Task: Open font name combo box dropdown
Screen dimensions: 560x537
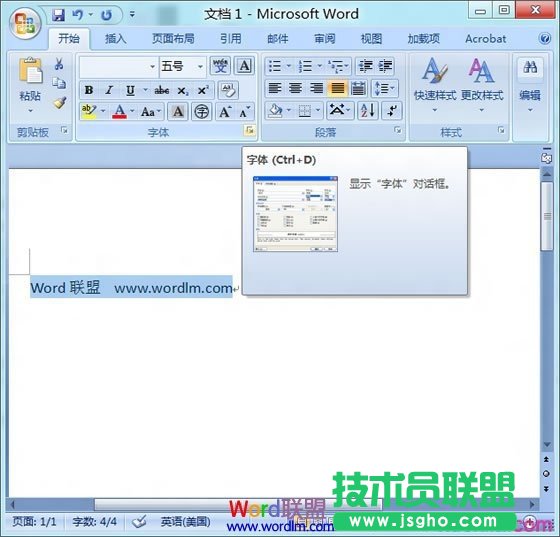Action: point(152,66)
